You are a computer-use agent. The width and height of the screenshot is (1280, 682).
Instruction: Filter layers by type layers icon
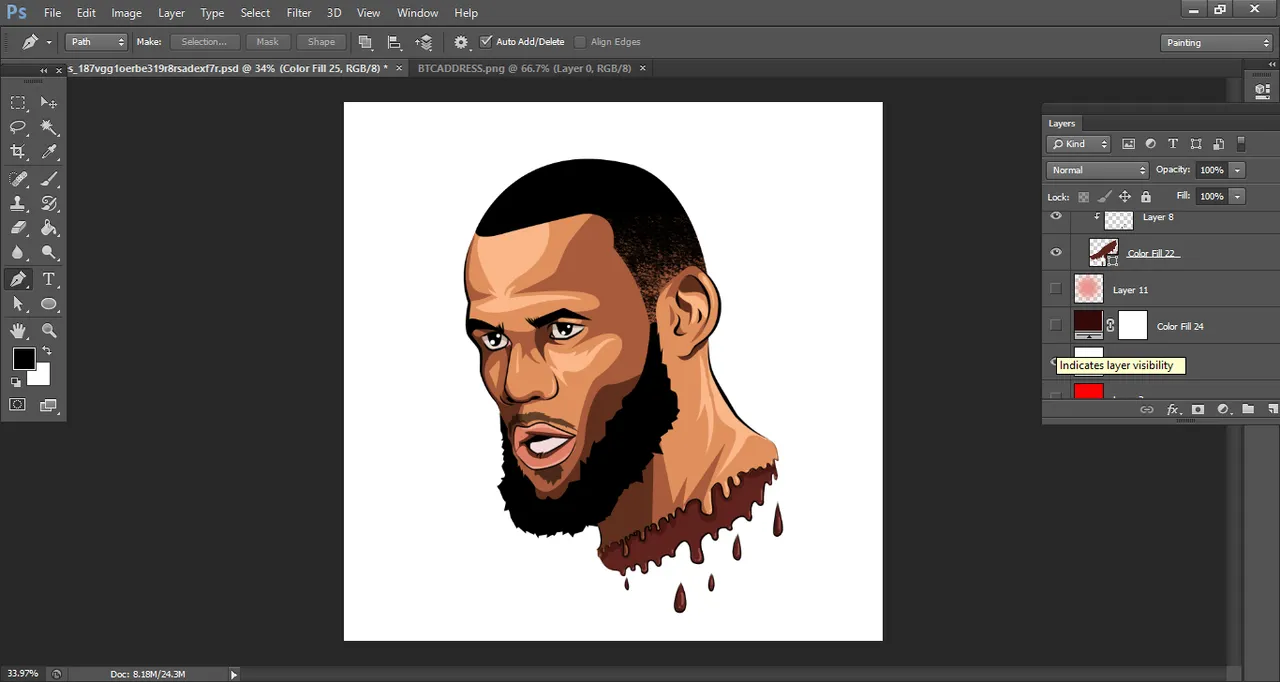point(1173,144)
